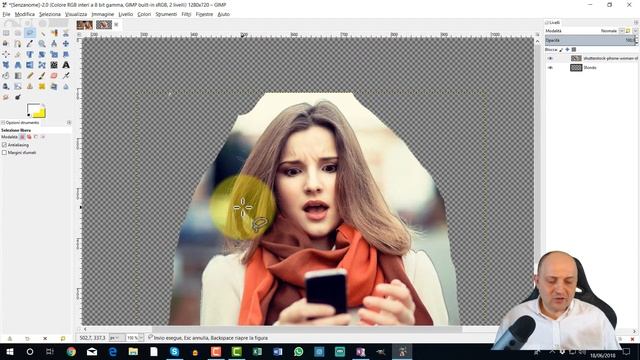This screenshot has width=640, height=360.
Task: Select the Ellipse Select tool
Action: click(x=18, y=33)
